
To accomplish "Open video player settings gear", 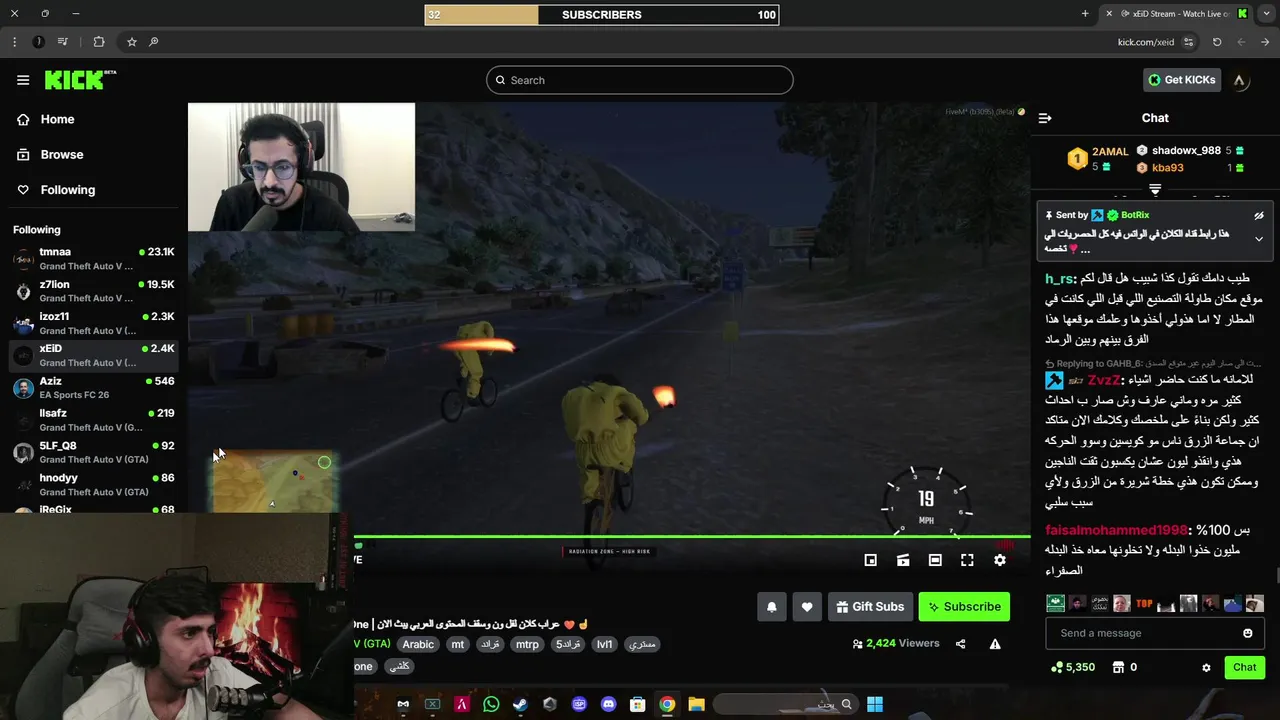I will tap(1000, 560).
